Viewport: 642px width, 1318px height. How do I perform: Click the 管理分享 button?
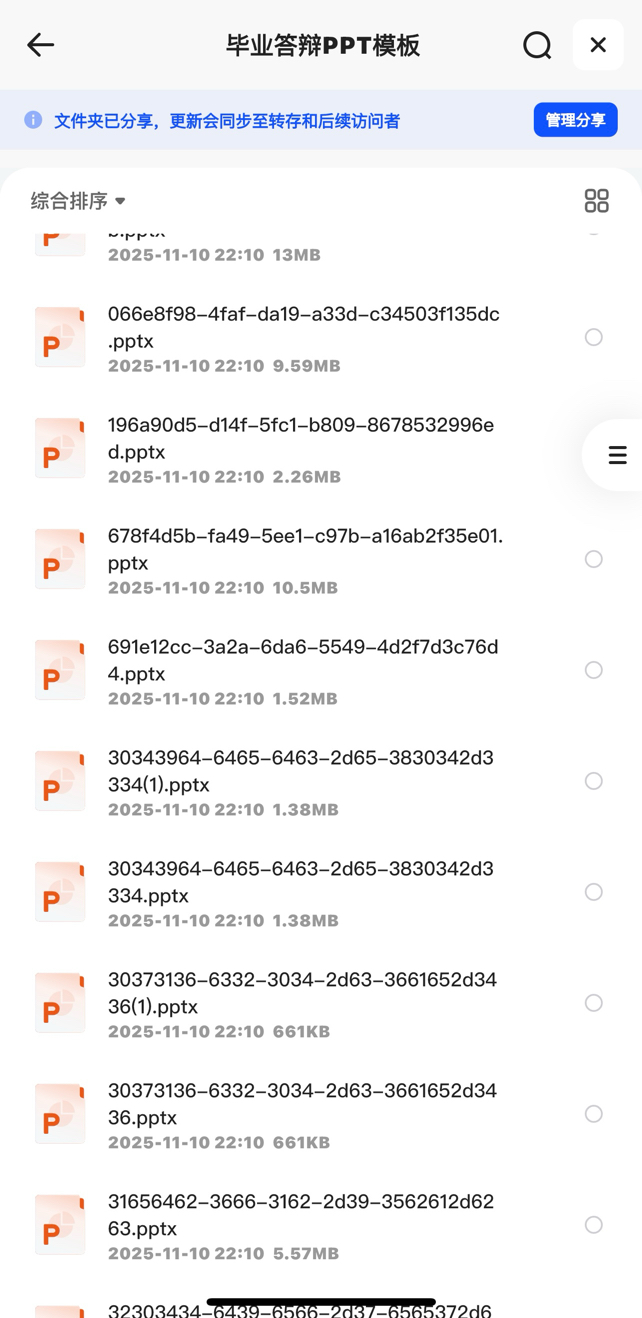click(x=575, y=120)
